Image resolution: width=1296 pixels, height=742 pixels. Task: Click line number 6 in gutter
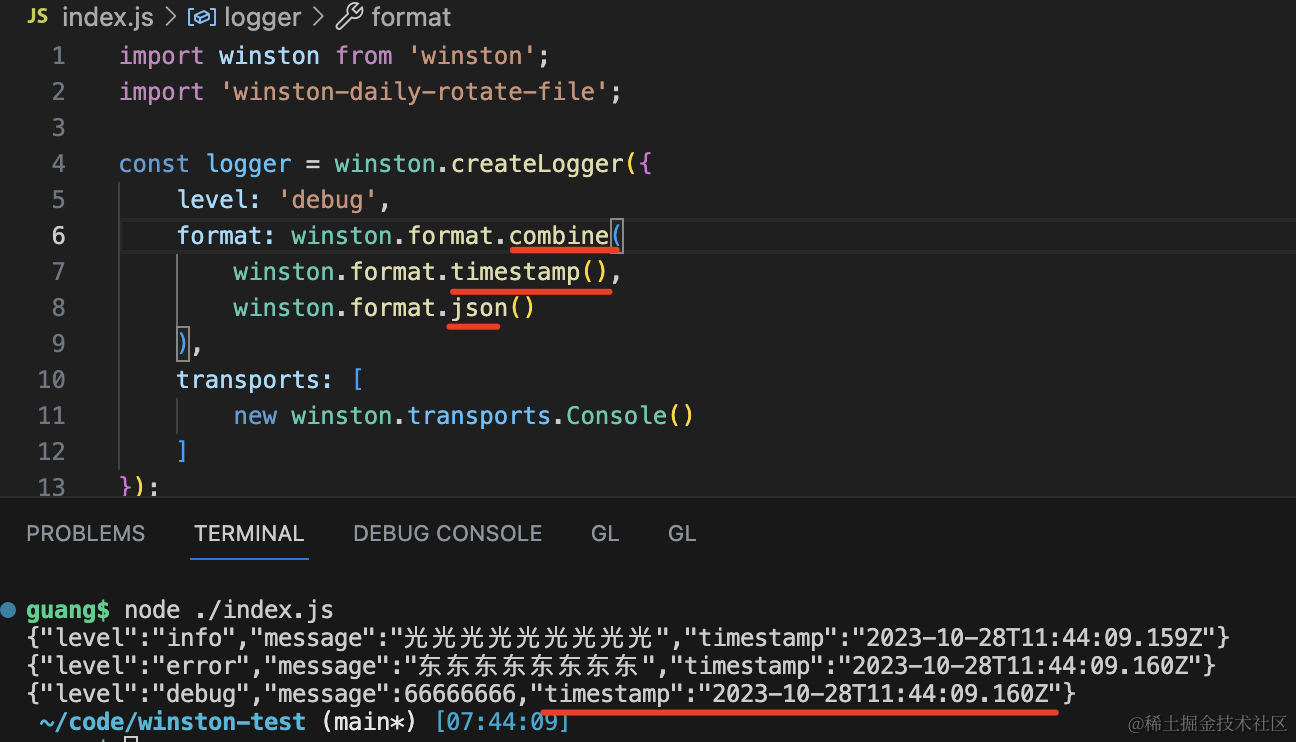[58, 236]
